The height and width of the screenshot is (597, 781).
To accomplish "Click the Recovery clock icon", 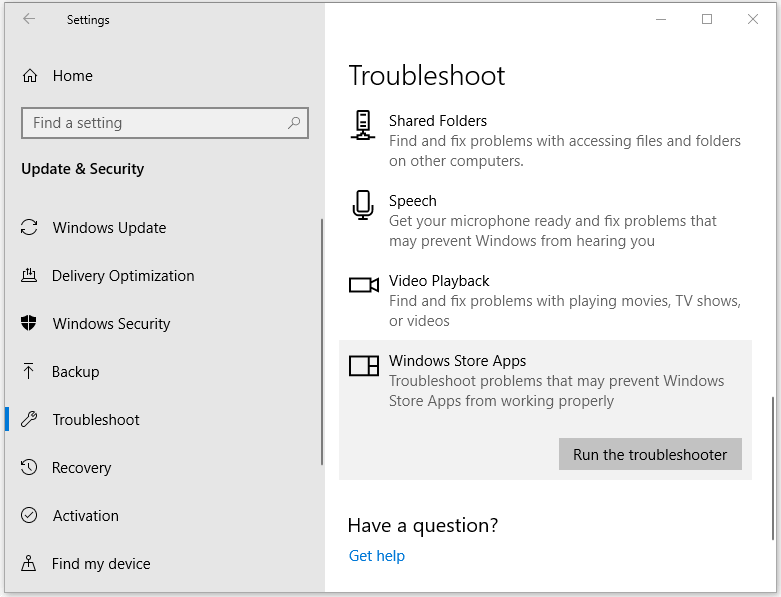I will click(x=29, y=467).
